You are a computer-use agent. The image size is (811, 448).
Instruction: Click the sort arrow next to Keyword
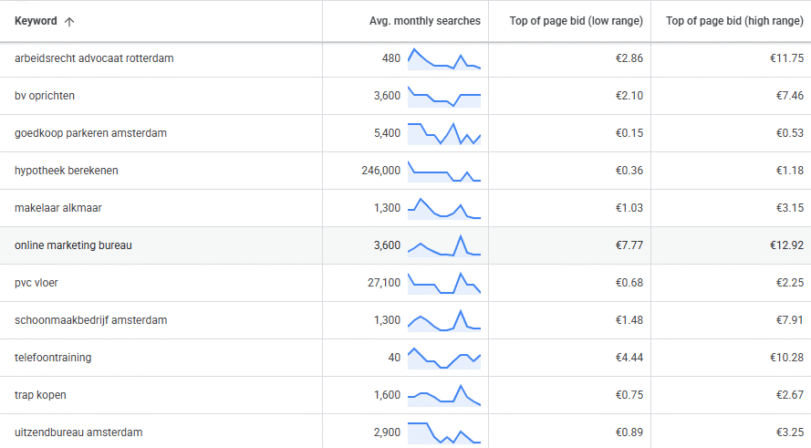point(69,21)
